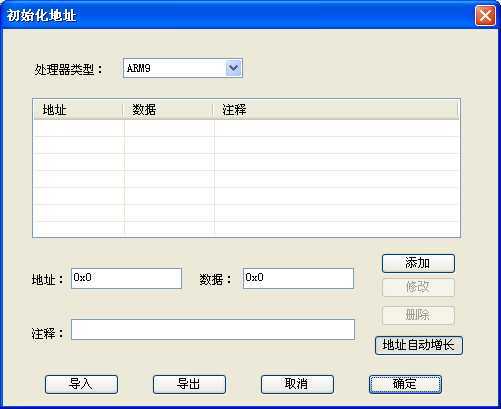This screenshot has height=409, width=501.
Task: Select ARM9 text in the processor combo box
Action: [x=139, y=68]
